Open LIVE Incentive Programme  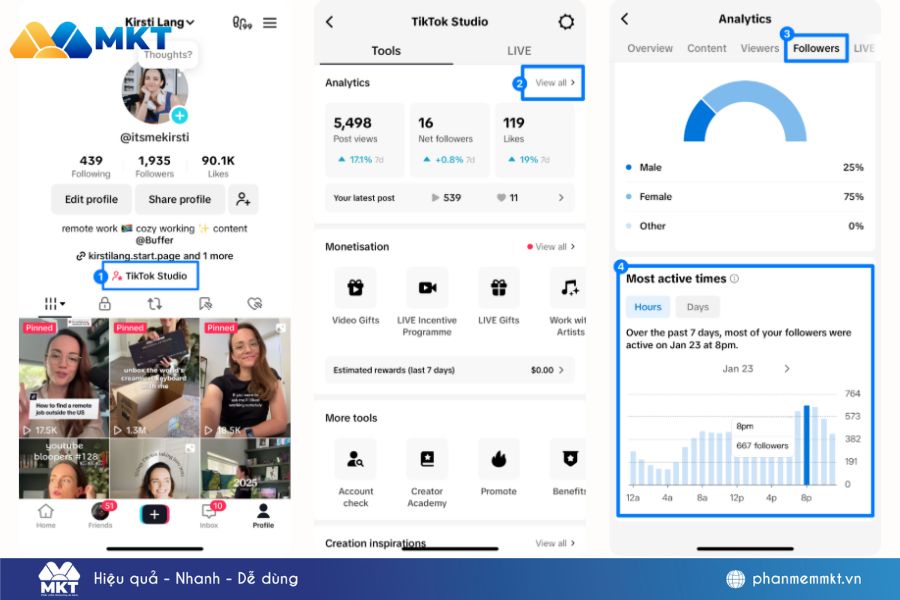(427, 303)
